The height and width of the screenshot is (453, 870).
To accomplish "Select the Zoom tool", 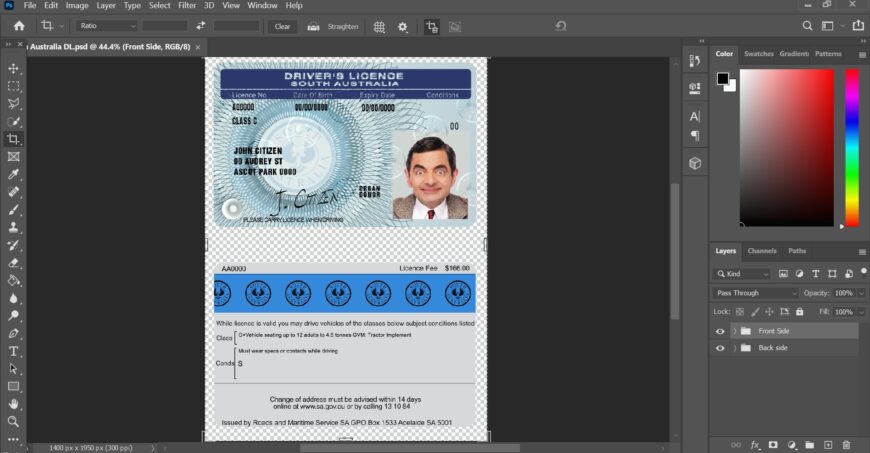I will (13, 421).
